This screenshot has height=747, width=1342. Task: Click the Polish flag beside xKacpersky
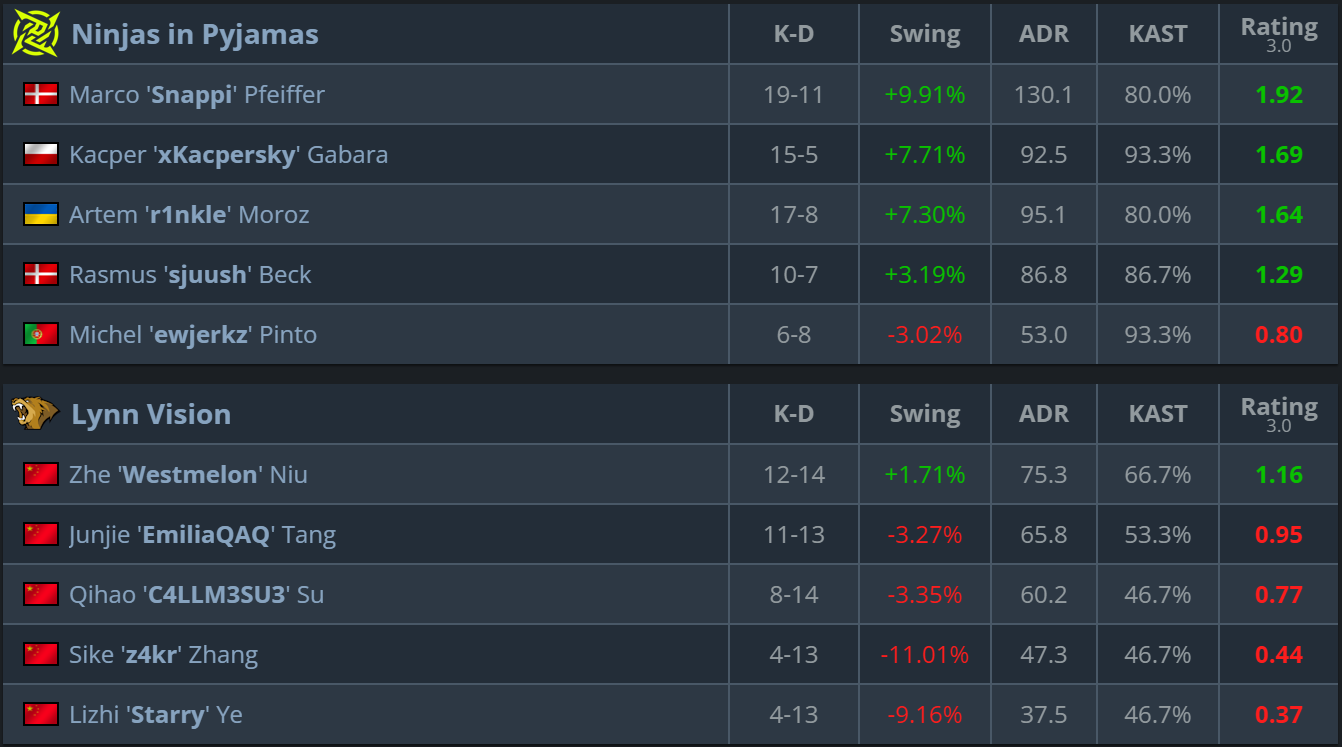point(41,155)
